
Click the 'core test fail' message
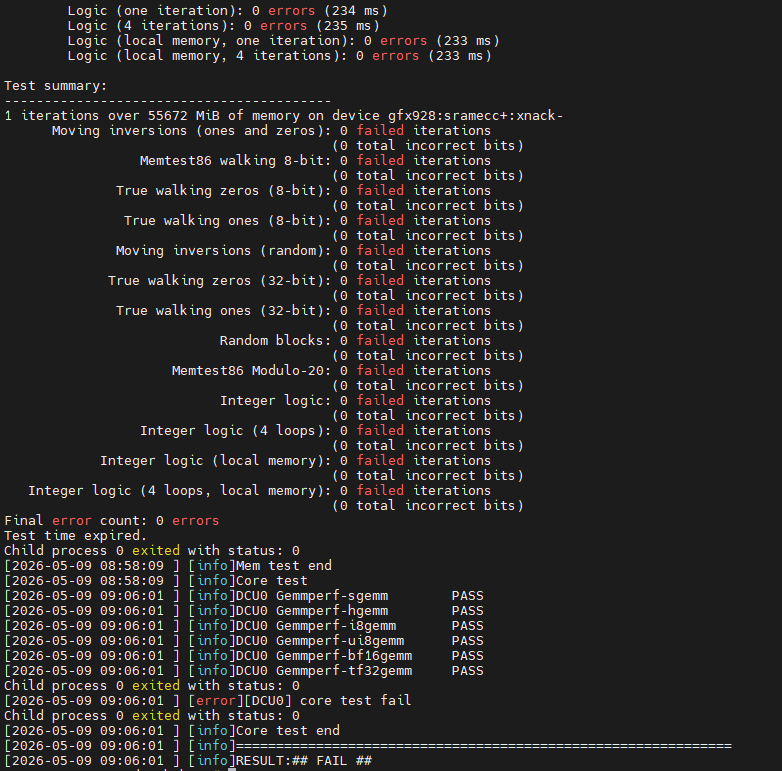coord(355,701)
